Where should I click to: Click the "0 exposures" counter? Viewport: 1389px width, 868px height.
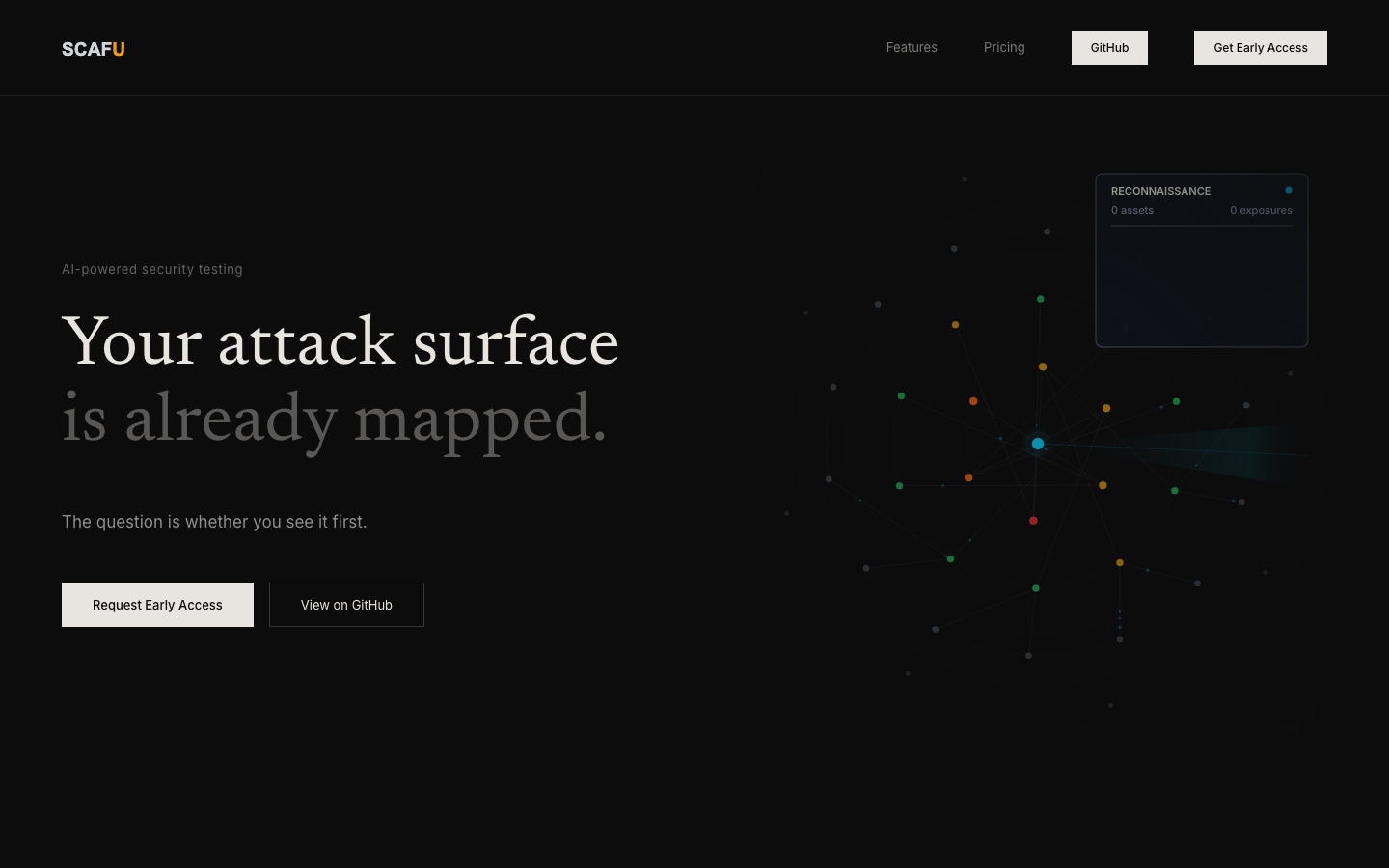[x=1261, y=210]
